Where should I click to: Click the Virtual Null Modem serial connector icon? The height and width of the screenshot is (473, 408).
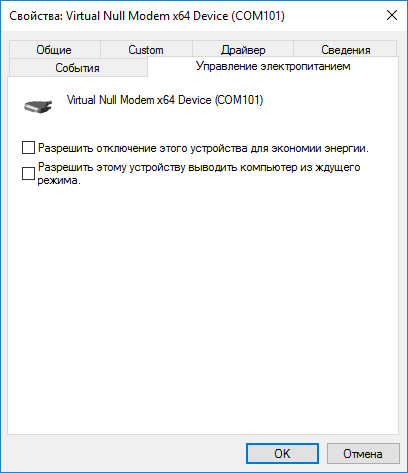tap(38, 106)
